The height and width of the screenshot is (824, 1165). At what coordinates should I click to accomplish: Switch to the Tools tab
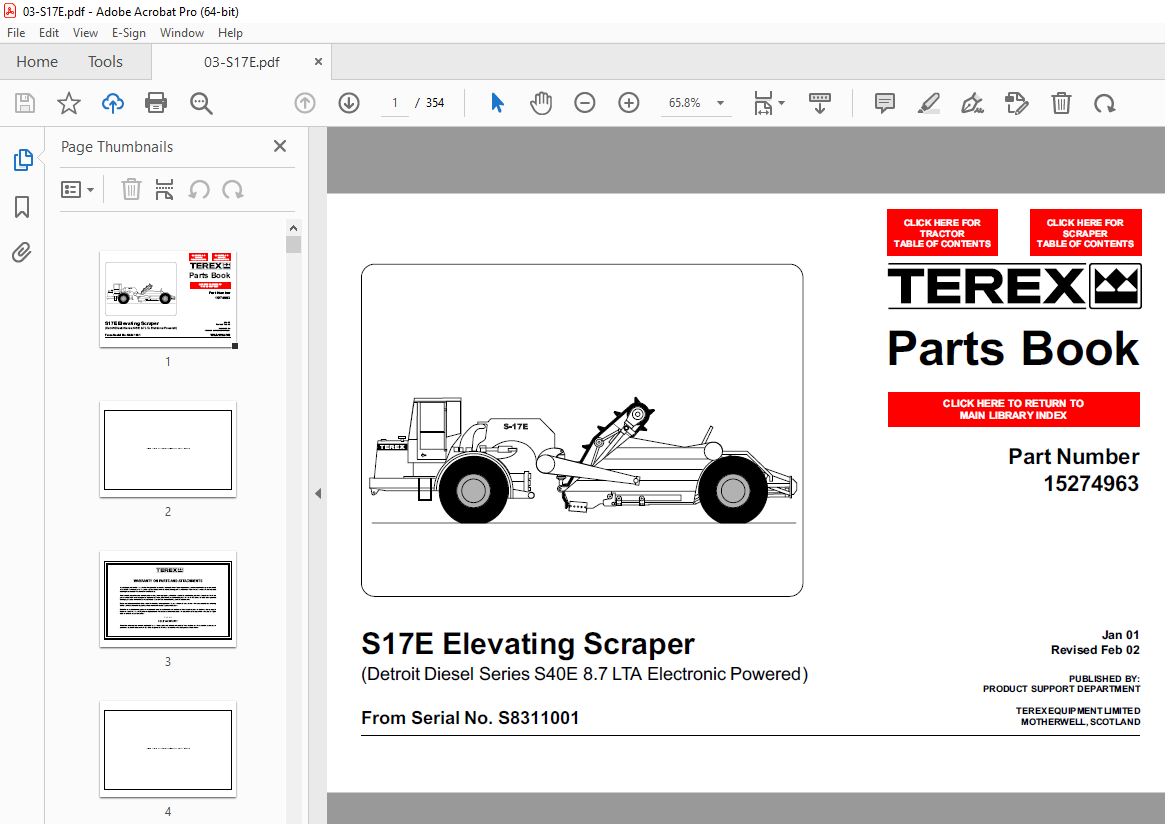[106, 62]
